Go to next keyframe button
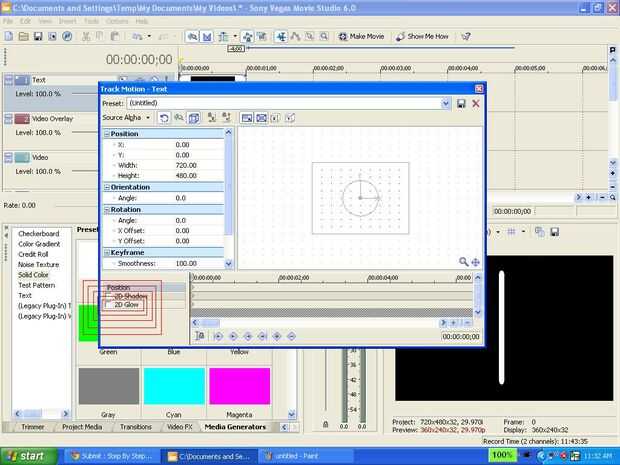This screenshot has width=620, height=465. point(248,336)
